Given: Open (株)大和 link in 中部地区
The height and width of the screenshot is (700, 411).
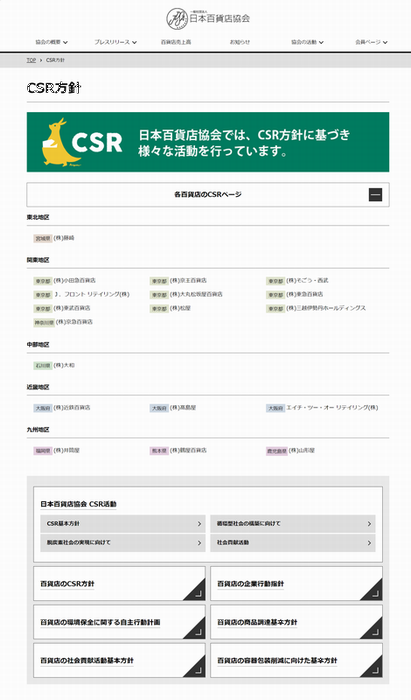Looking at the screenshot, I should [64, 365].
